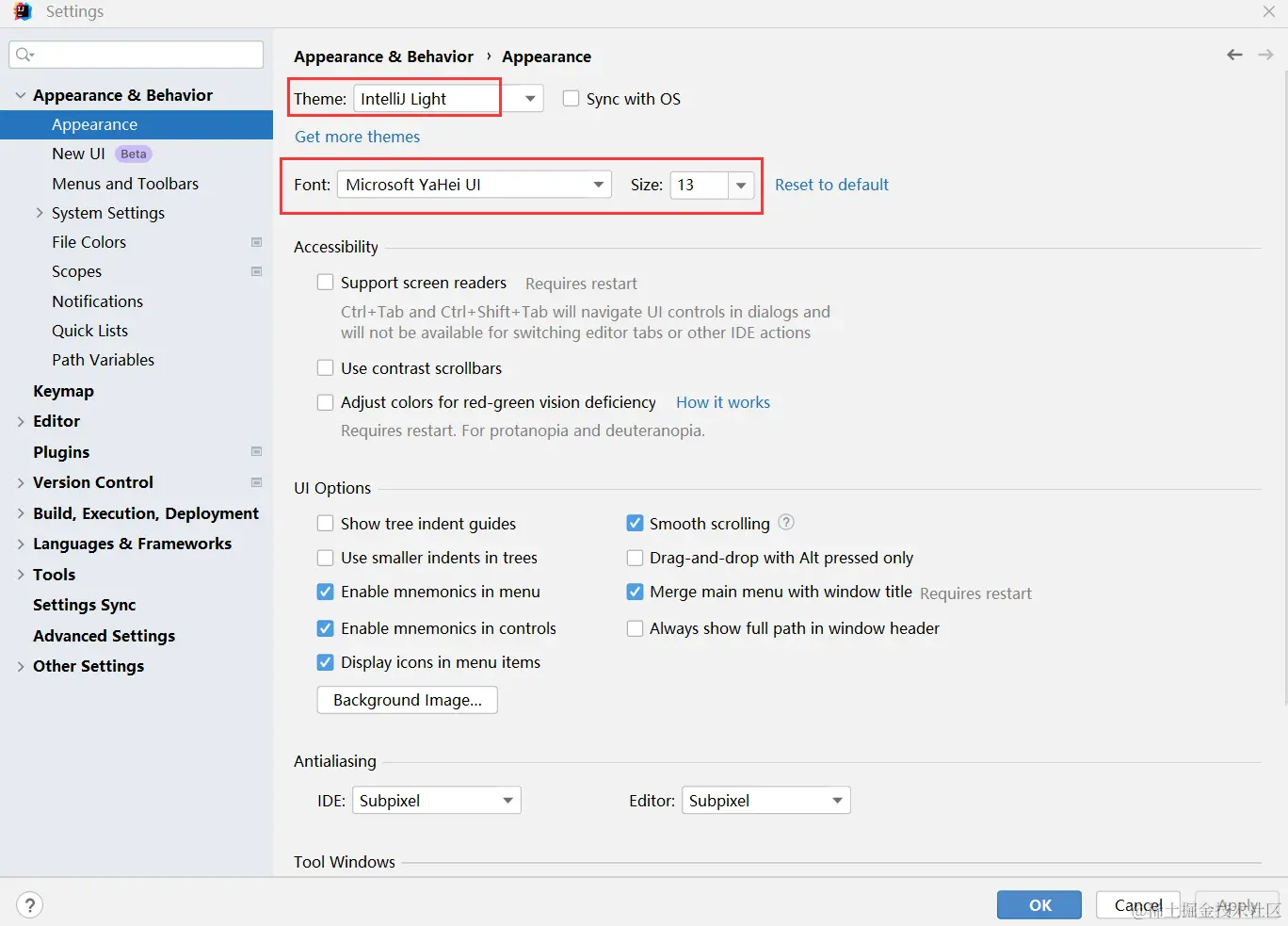
Task: Open the Font dropdown Microsoft YaHei UI
Action: 475,185
